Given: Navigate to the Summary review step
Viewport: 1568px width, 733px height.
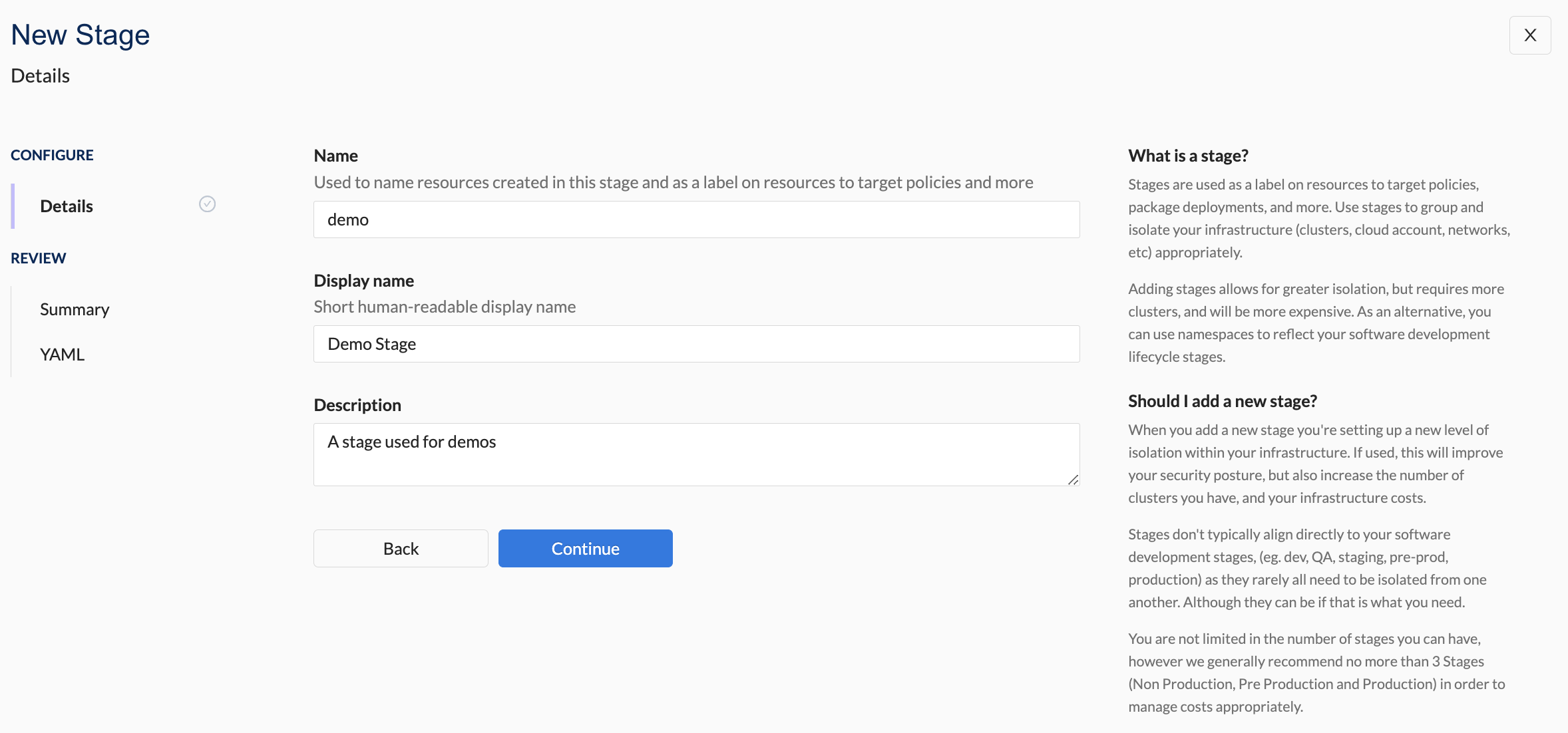Looking at the screenshot, I should 74,307.
